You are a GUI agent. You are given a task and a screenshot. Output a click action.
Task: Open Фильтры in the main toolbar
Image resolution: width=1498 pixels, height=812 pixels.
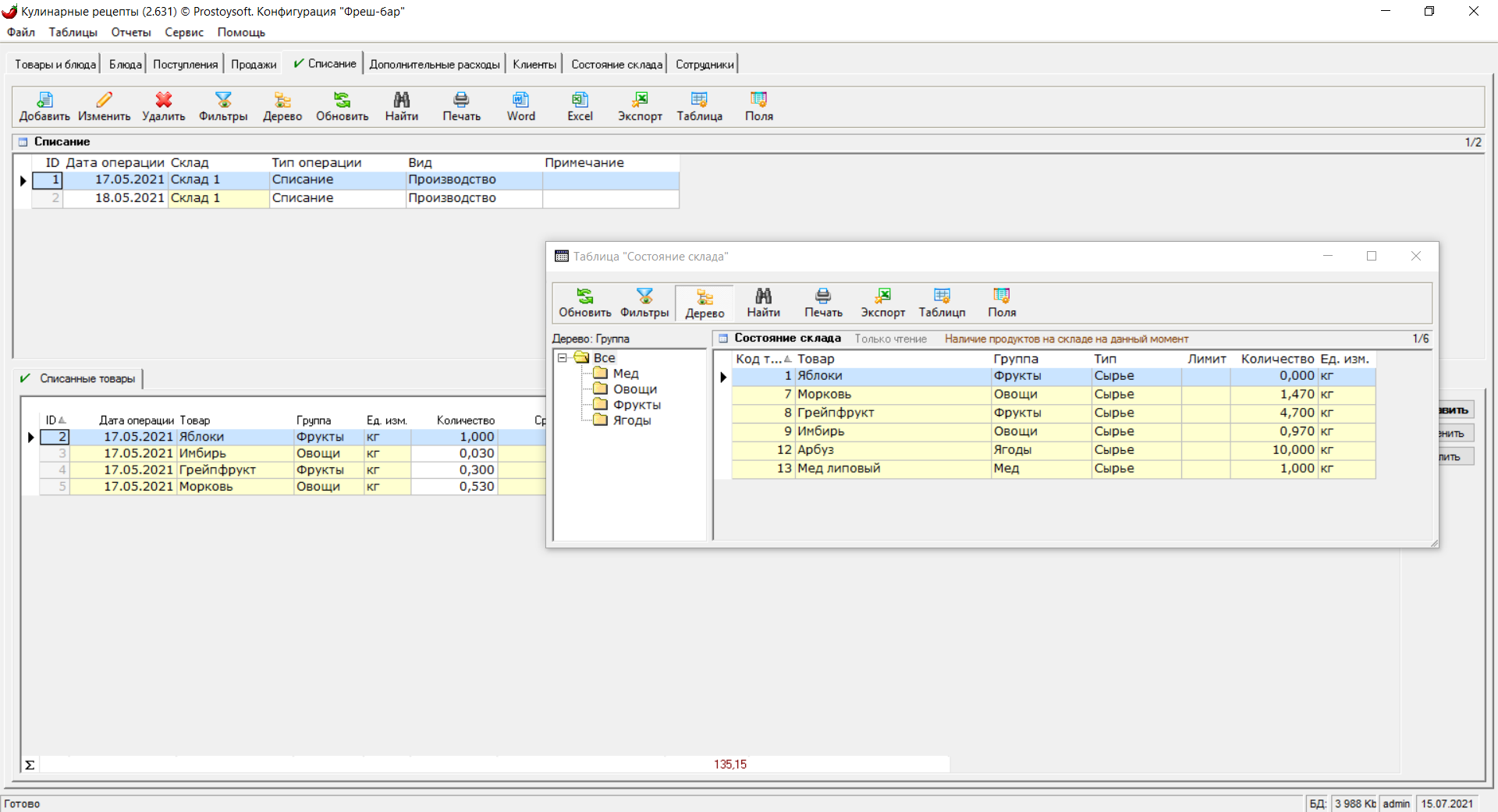click(x=223, y=100)
